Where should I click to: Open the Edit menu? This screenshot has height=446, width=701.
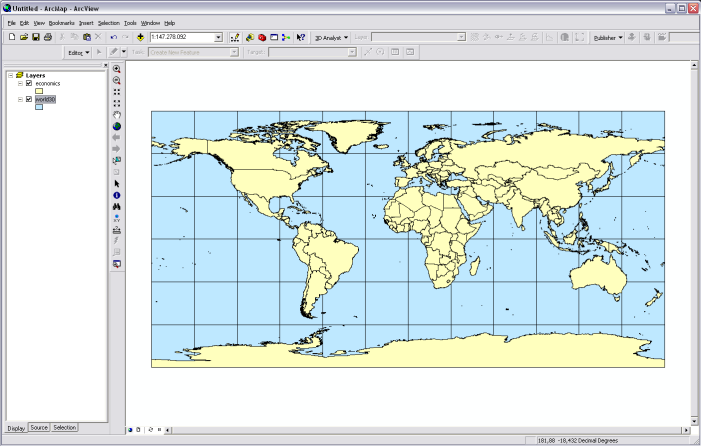[x=24, y=23]
